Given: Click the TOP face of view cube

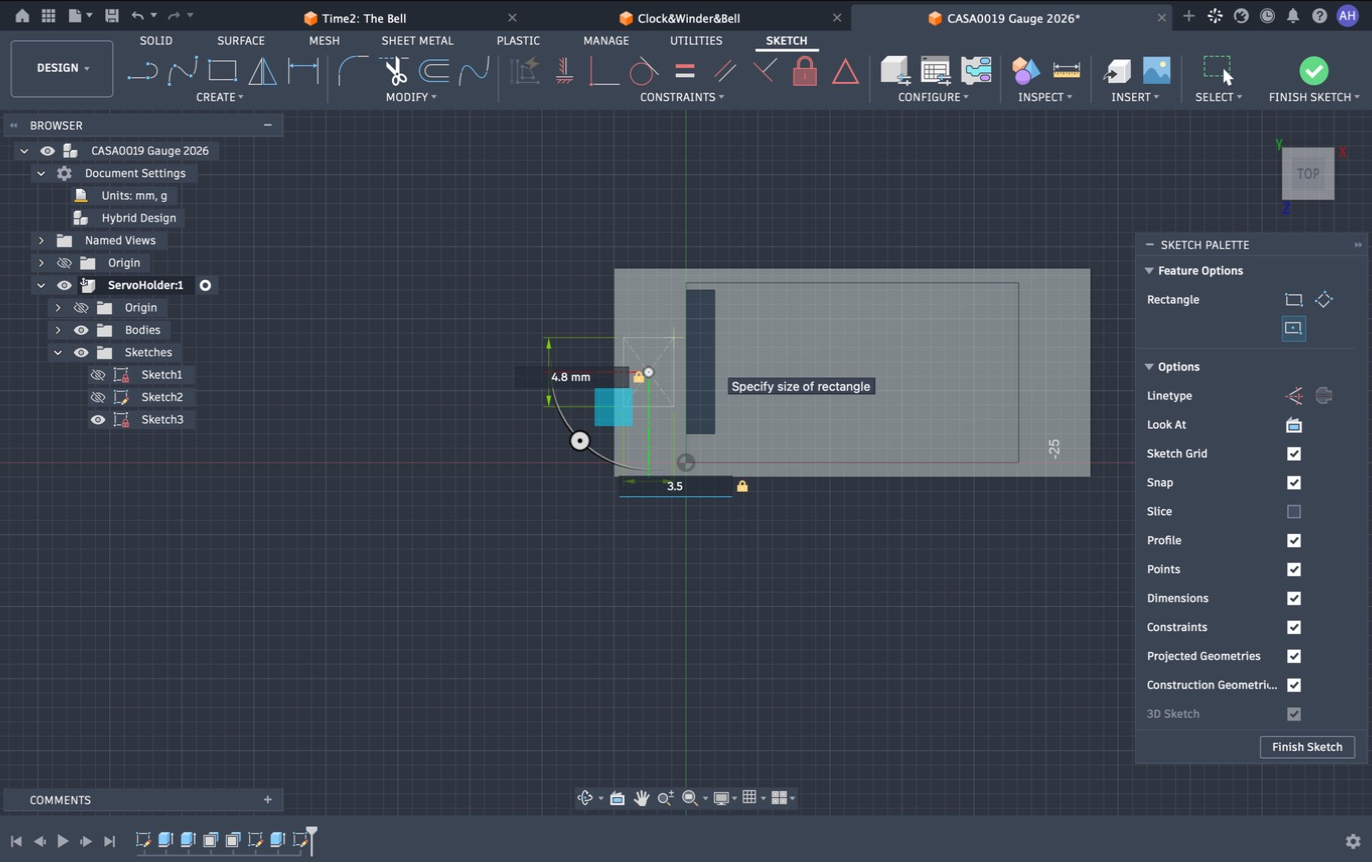Looking at the screenshot, I should pyautogui.click(x=1308, y=173).
